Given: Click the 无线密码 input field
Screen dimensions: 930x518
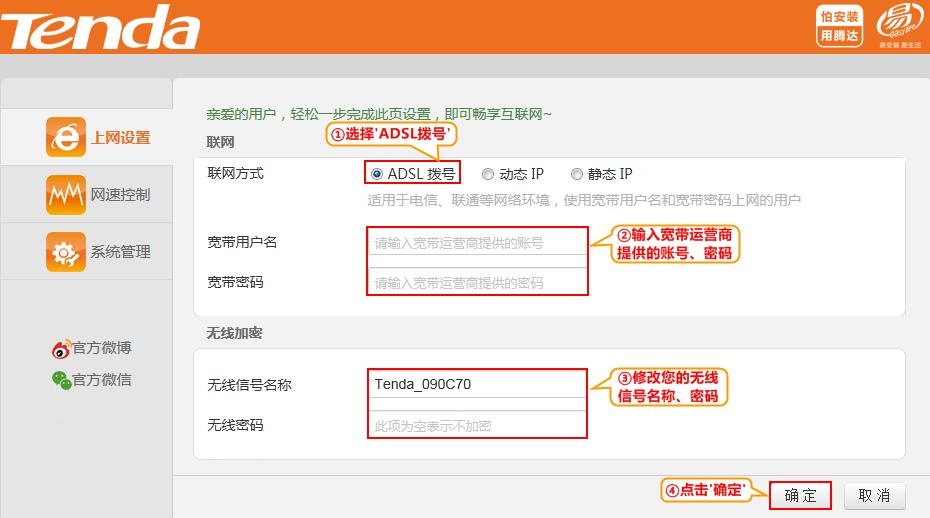Looking at the screenshot, I should coord(477,426).
